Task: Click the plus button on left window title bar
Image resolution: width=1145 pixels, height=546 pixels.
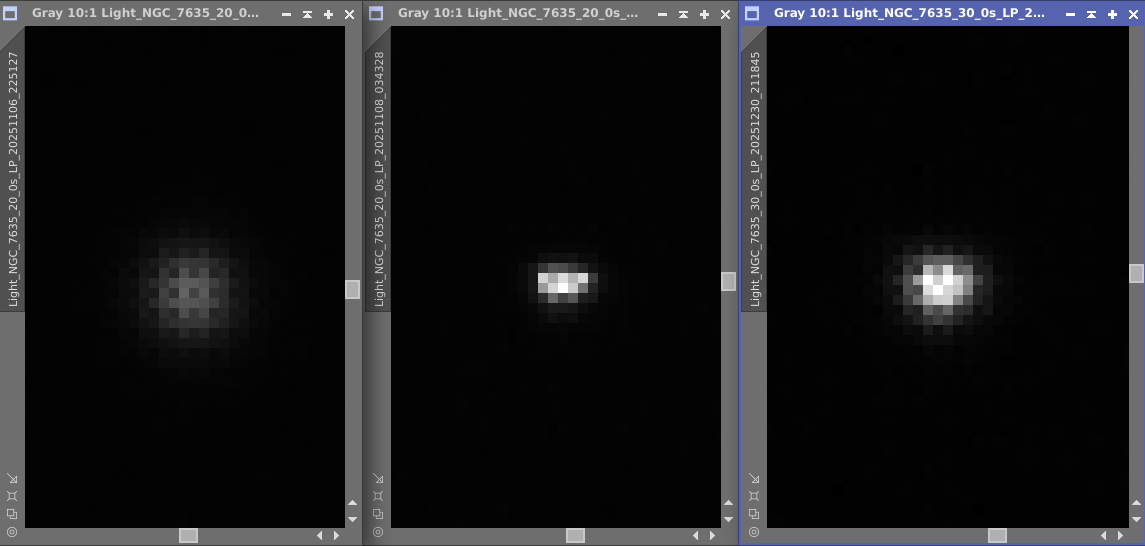Action: point(329,14)
